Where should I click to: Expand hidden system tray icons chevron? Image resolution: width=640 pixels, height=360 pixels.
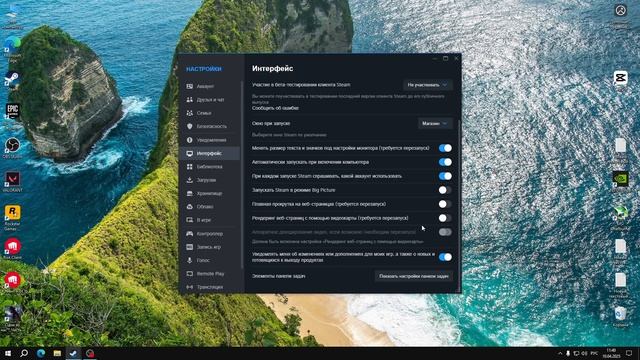coord(560,353)
